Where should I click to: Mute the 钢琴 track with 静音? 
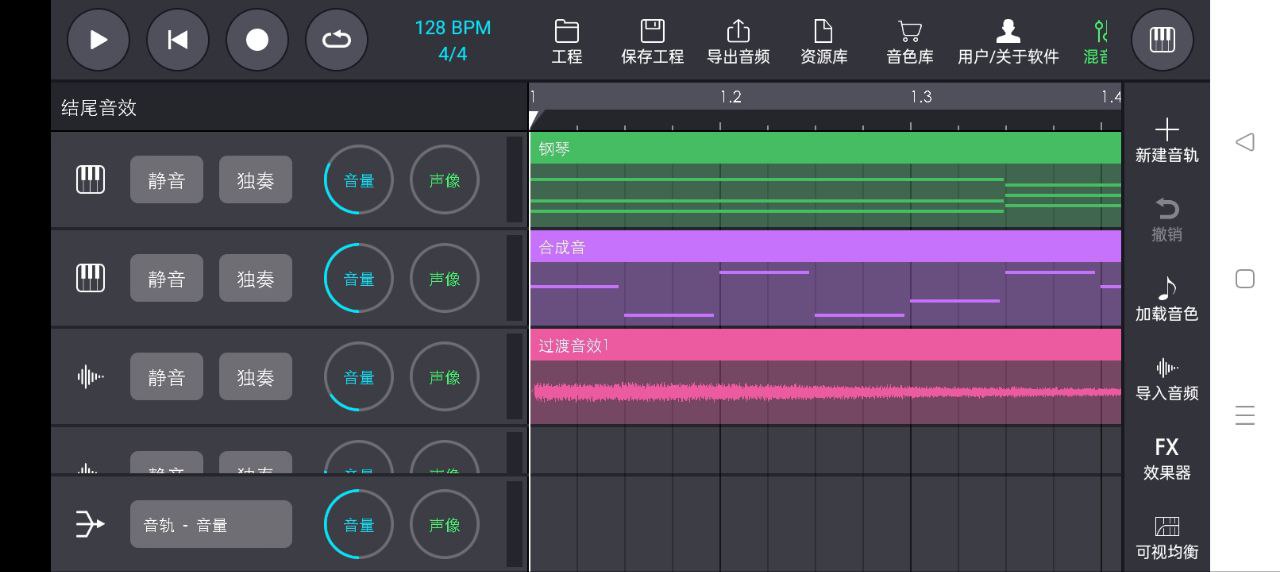[166, 180]
